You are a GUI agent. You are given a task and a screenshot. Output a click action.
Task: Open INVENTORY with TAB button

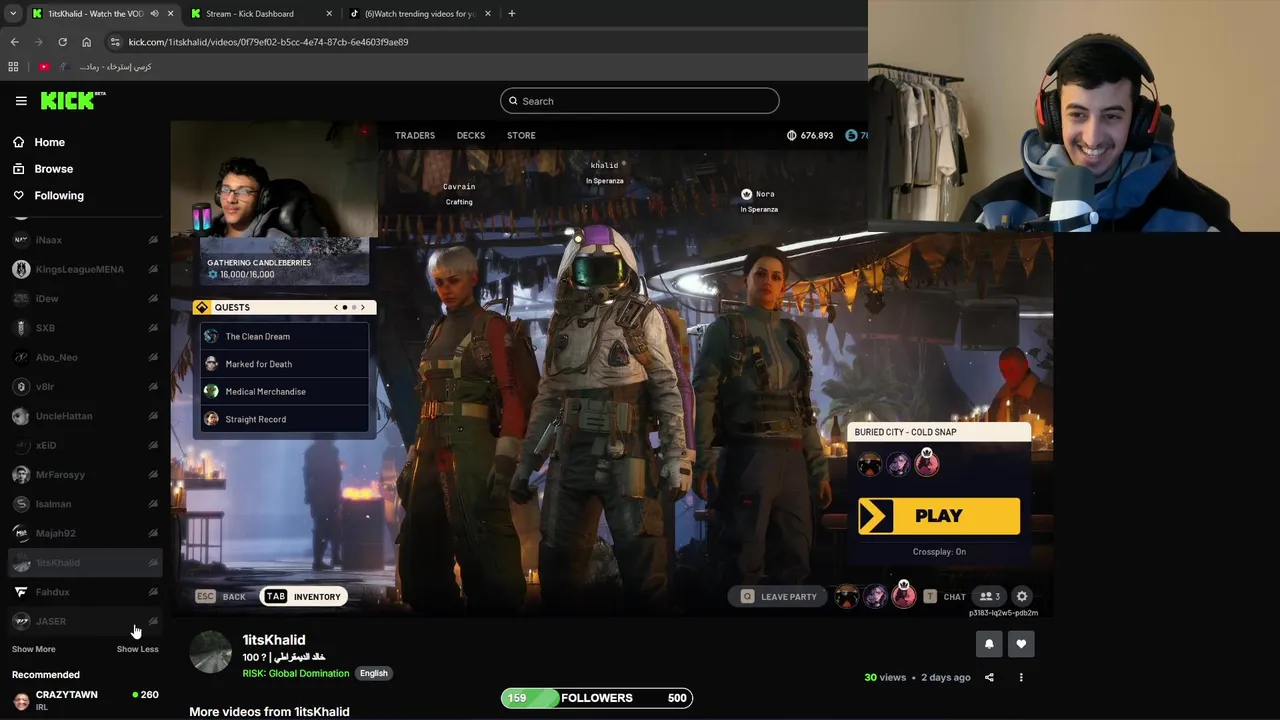pyautogui.click(x=303, y=597)
